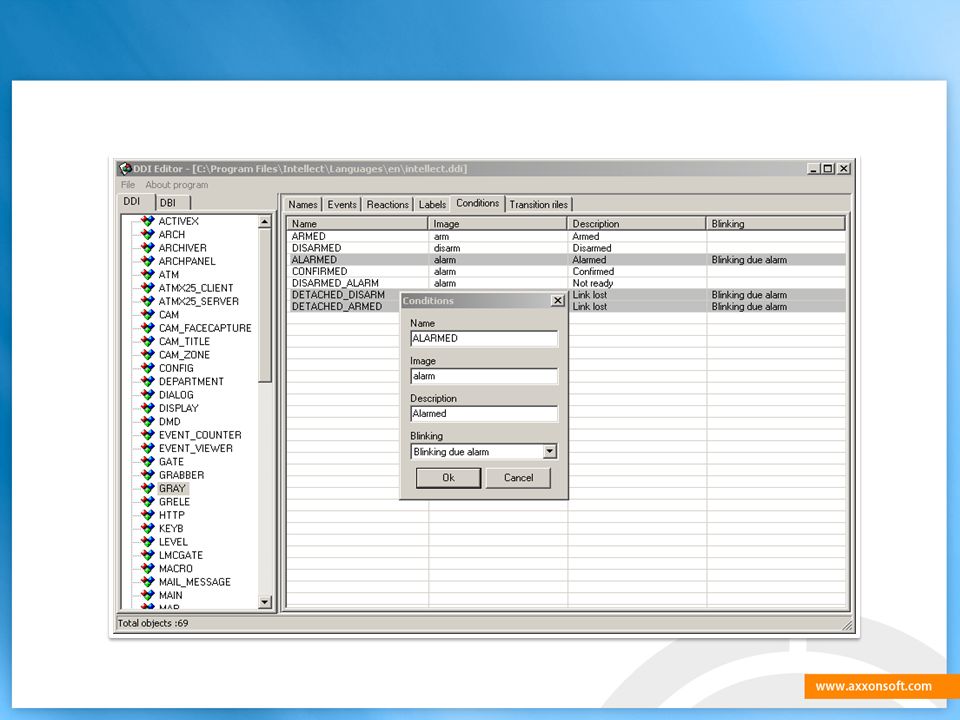This screenshot has height=720, width=960.
Task: Select LMCGATE in the object tree
Action: point(181,555)
